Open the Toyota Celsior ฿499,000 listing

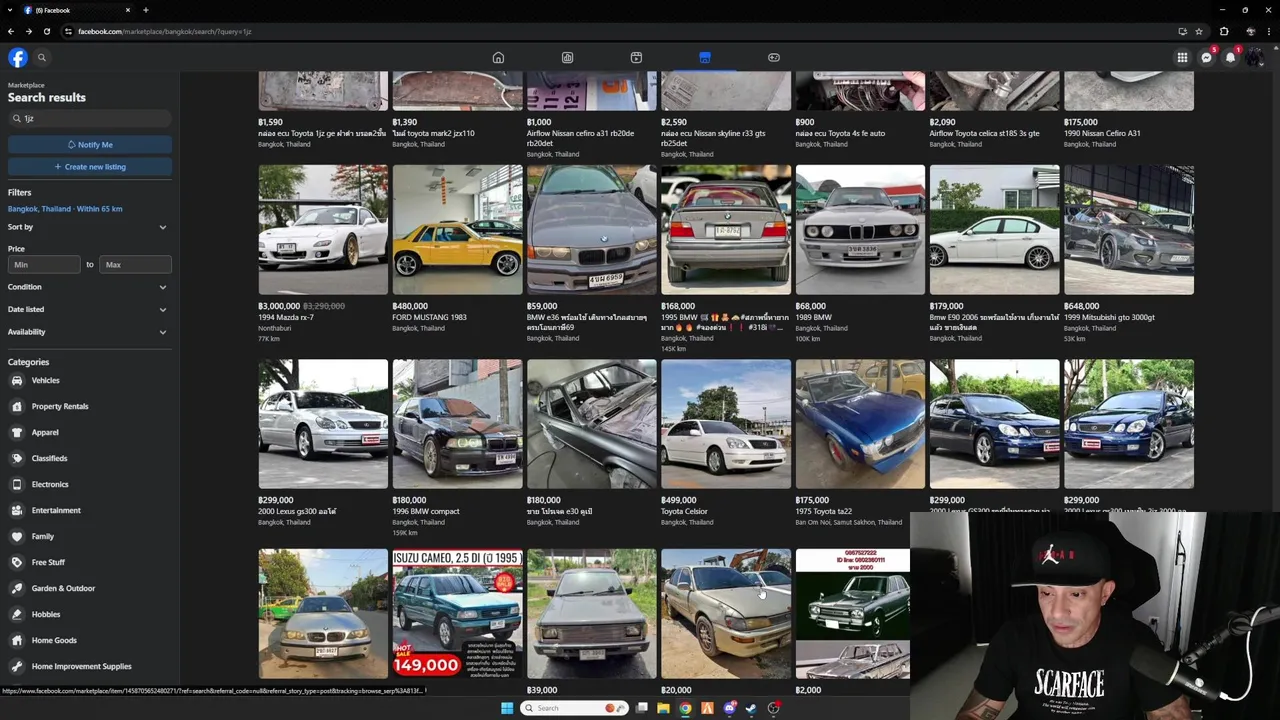click(x=726, y=424)
